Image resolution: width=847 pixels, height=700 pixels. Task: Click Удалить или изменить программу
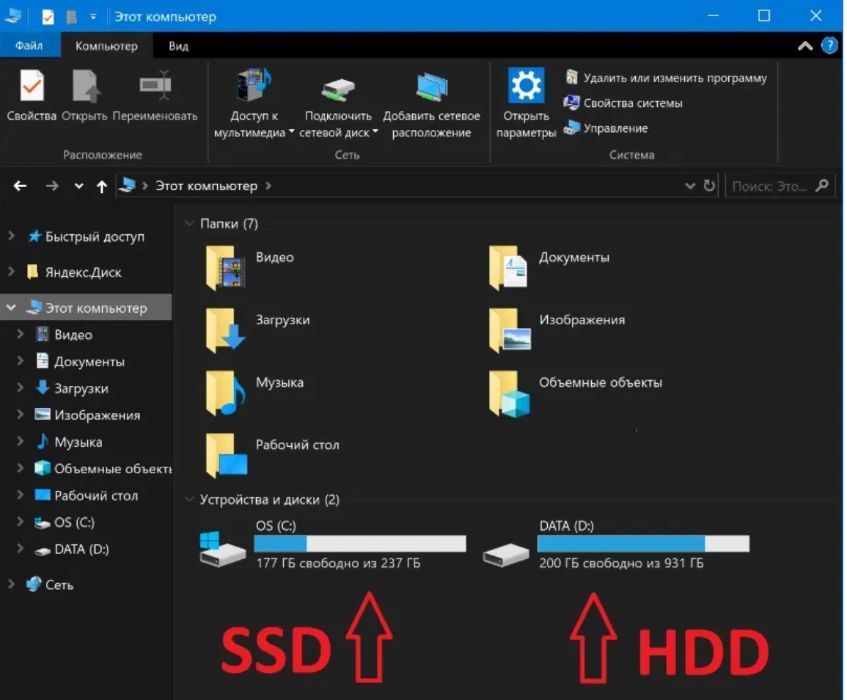pyautogui.click(x=666, y=78)
